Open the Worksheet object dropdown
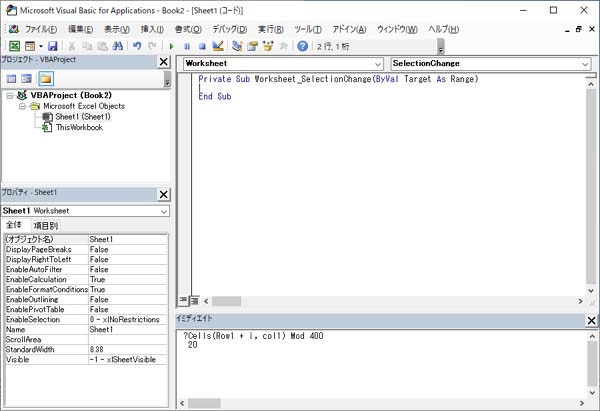The width and height of the screenshot is (600, 411). tap(378, 64)
